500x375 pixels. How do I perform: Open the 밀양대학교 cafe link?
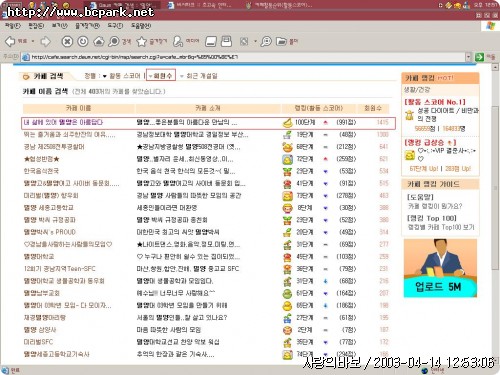(39, 257)
